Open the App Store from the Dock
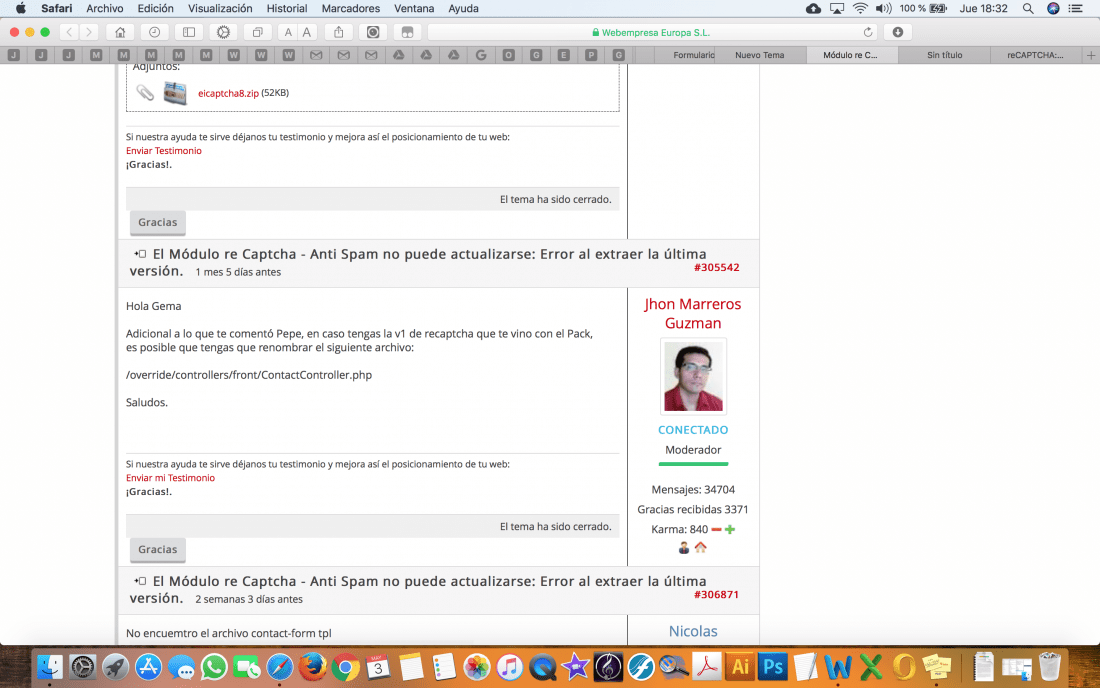Image resolution: width=1100 pixels, height=688 pixels. click(148, 667)
